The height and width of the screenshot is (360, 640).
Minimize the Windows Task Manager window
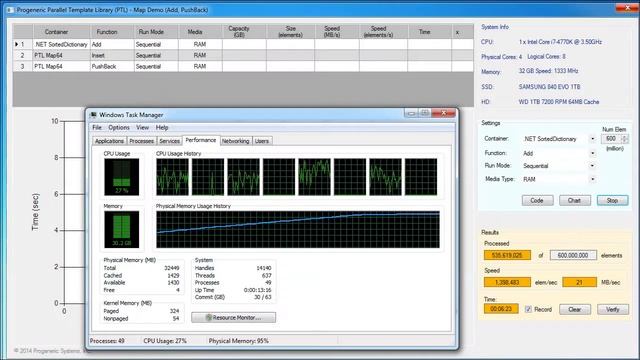tap(411, 113)
